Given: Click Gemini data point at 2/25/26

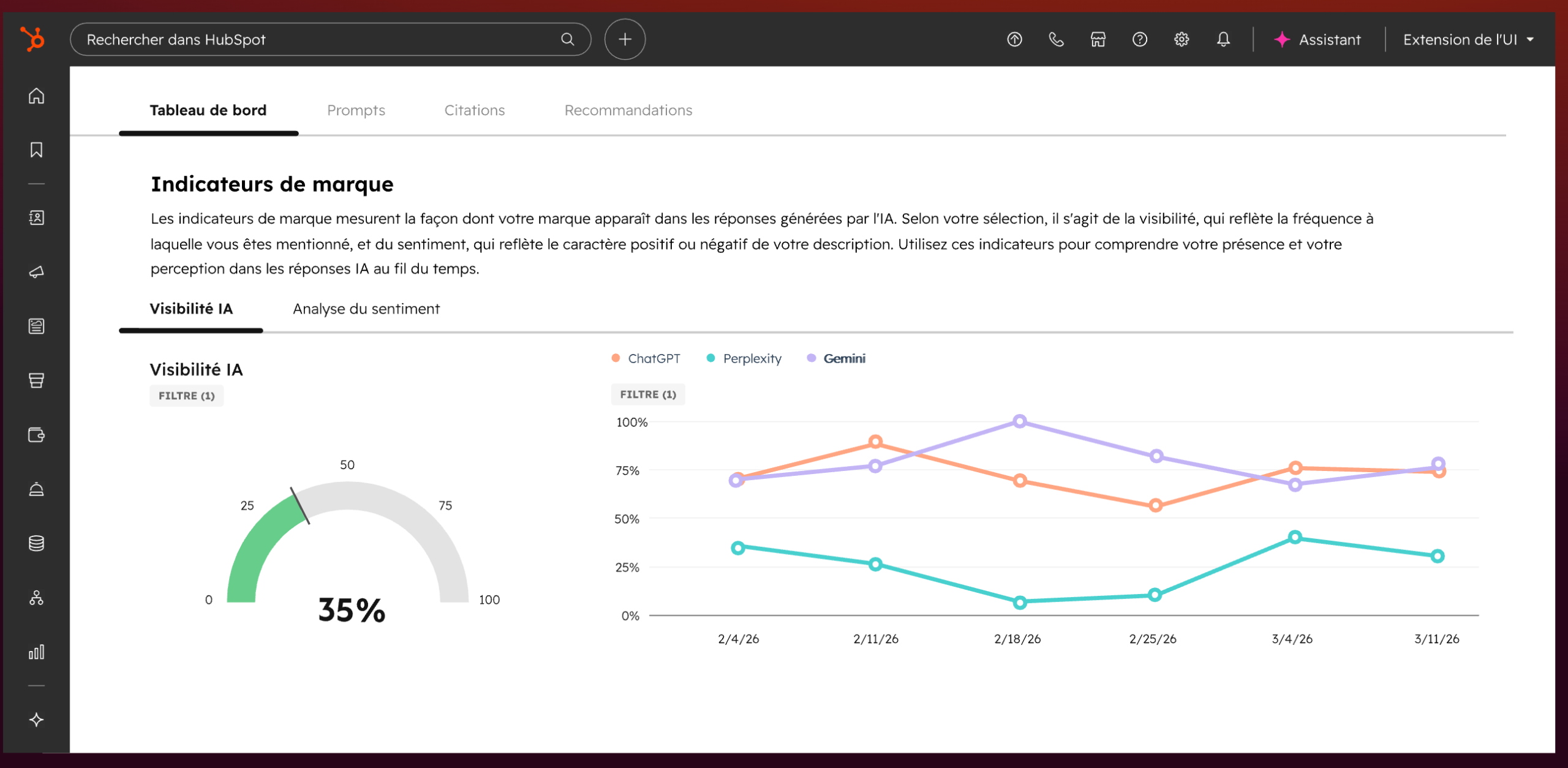Looking at the screenshot, I should click(x=1156, y=456).
